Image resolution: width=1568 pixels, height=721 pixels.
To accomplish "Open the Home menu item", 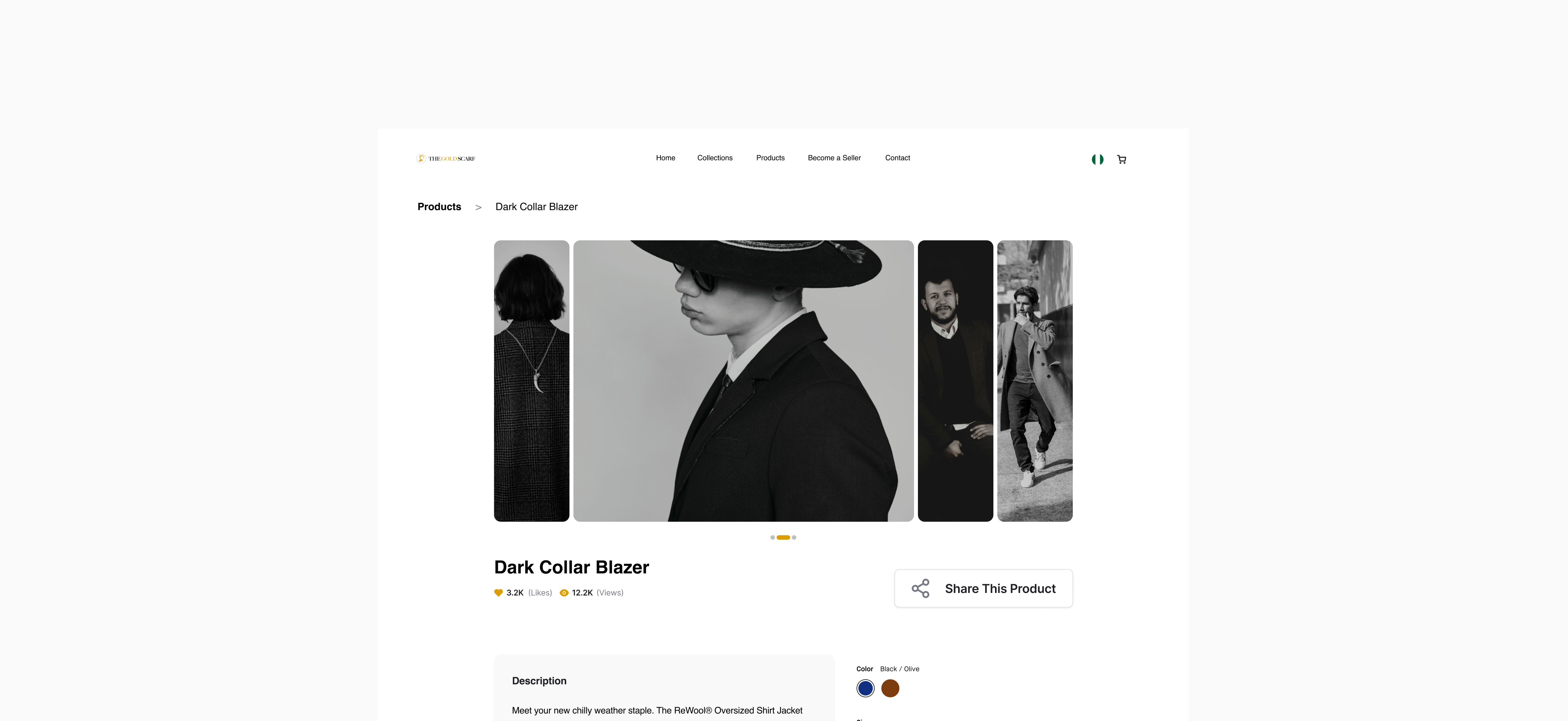I will pos(665,158).
